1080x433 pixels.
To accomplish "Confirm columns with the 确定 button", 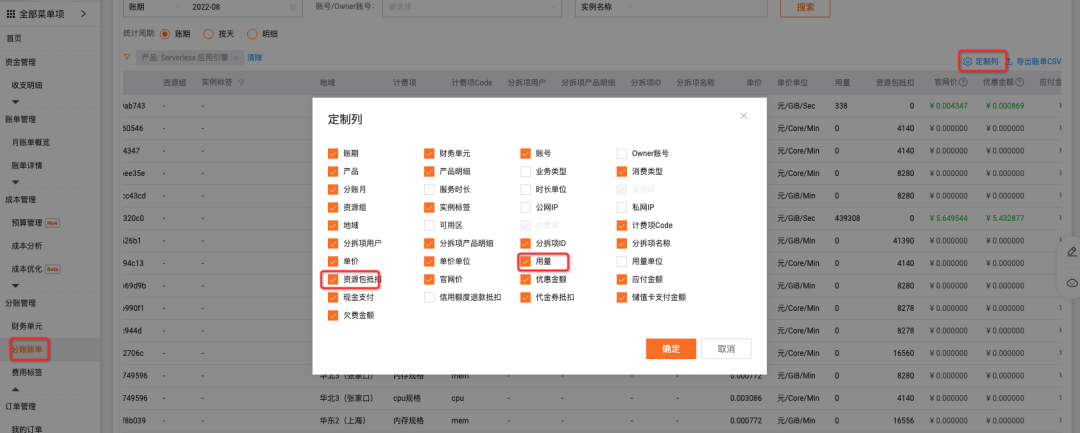I will 671,349.
